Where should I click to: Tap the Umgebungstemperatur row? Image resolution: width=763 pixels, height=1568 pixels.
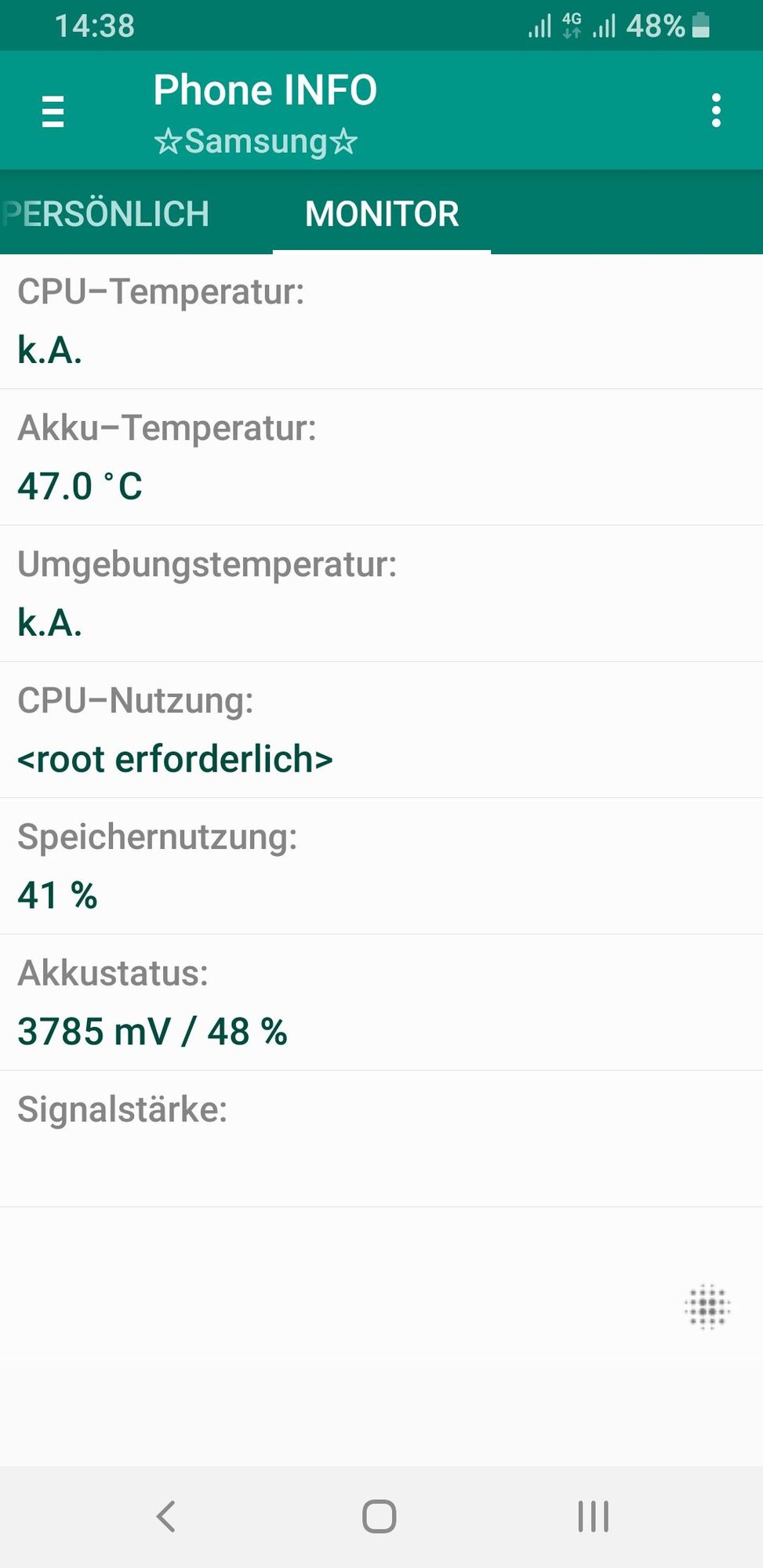381,593
